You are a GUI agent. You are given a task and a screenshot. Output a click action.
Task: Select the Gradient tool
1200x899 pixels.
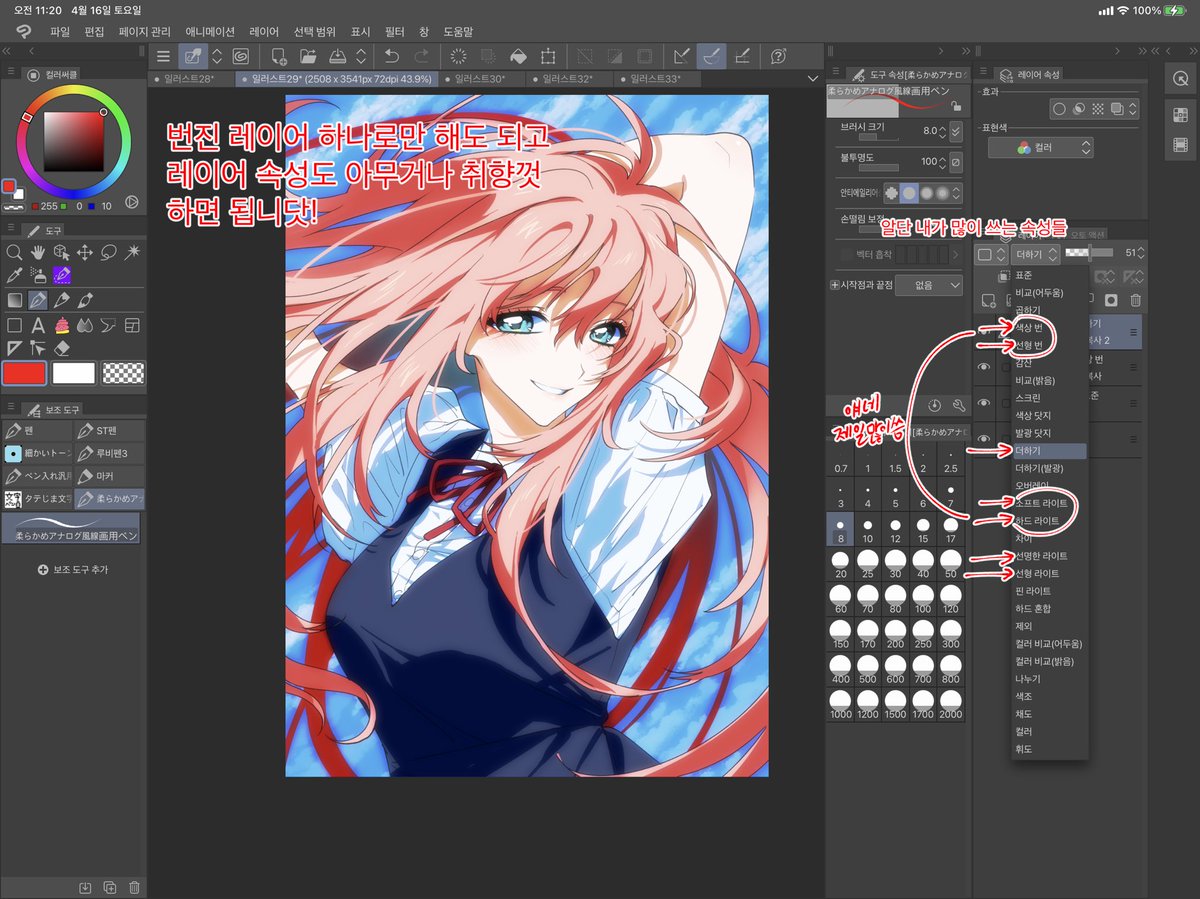[x=14, y=300]
